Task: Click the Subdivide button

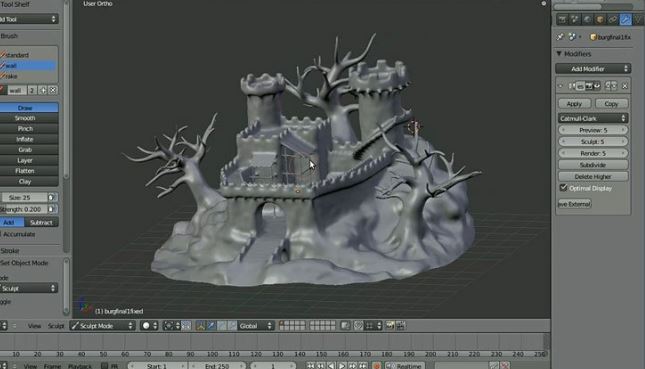Action: point(593,165)
